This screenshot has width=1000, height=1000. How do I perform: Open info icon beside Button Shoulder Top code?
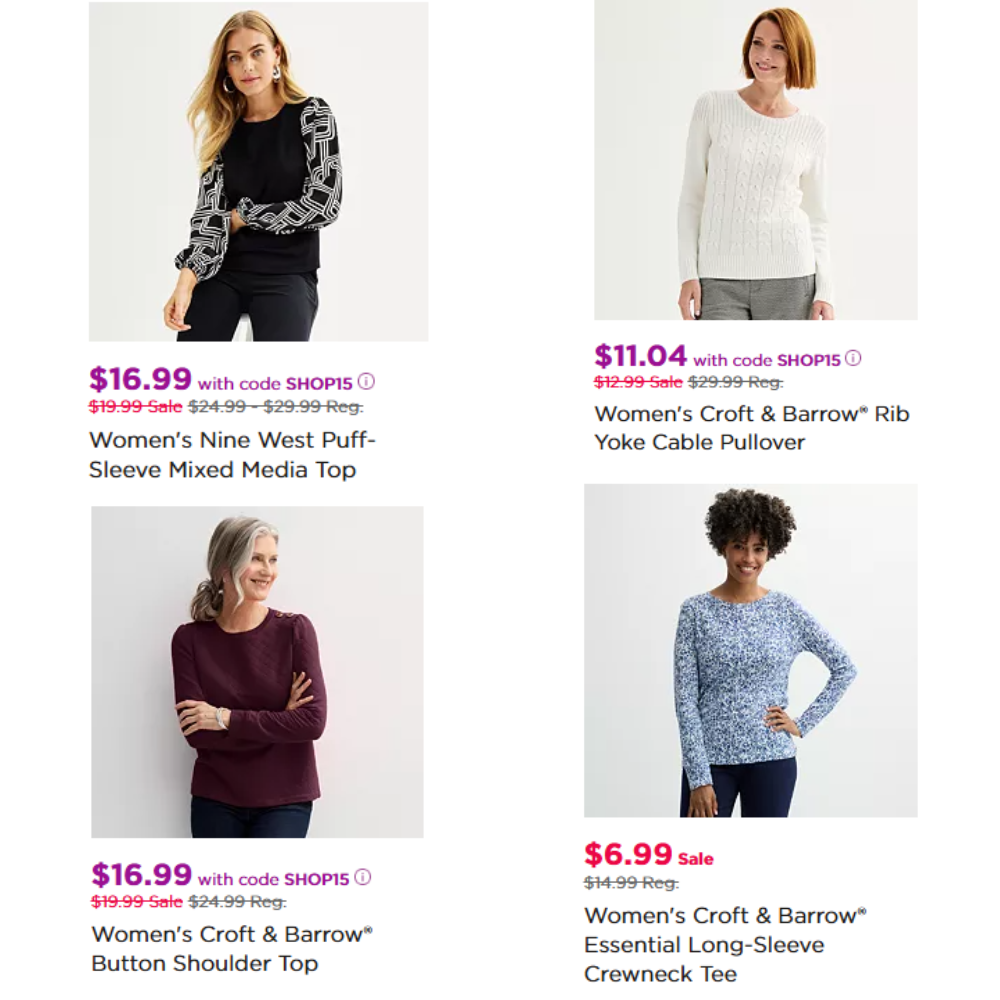point(362,877)
